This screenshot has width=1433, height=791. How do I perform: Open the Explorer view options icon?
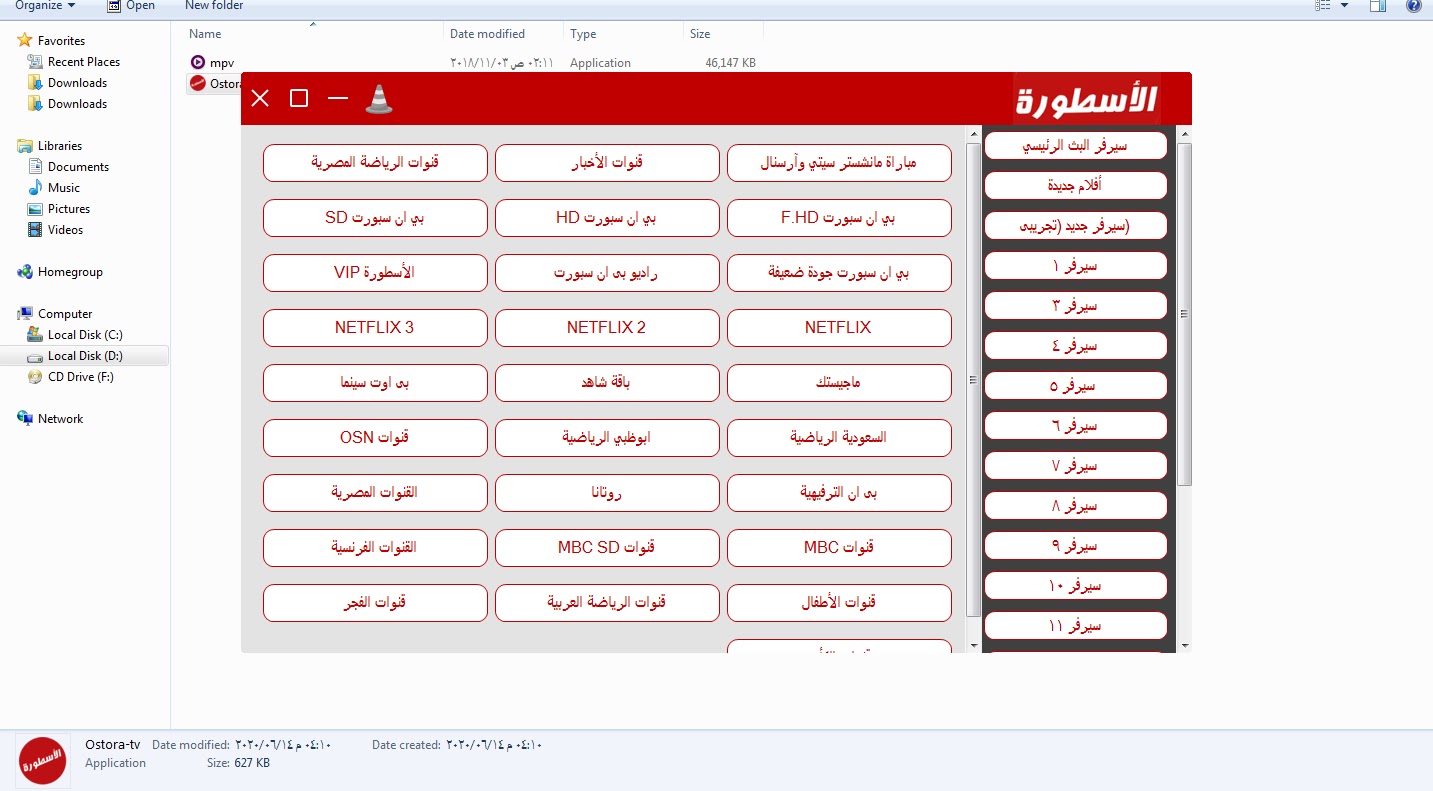coord(1323,6)
